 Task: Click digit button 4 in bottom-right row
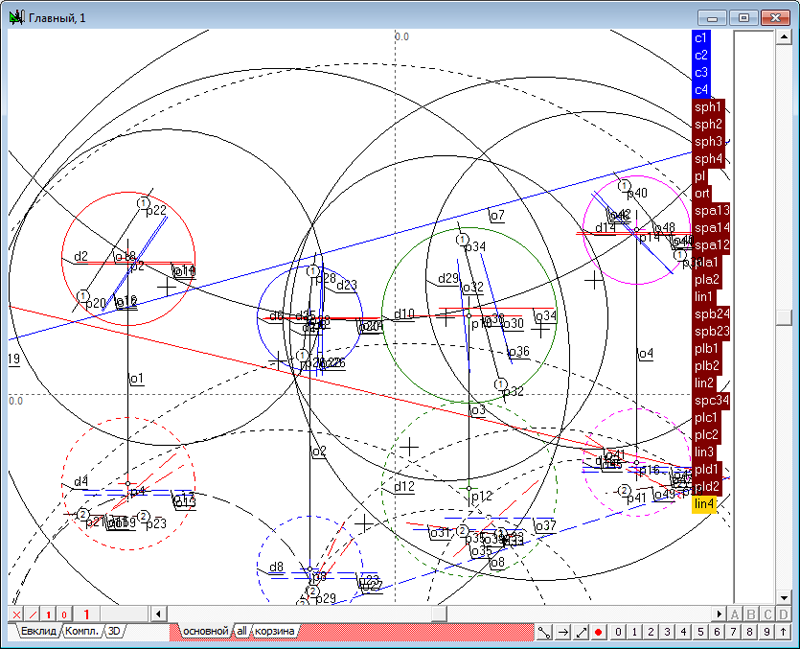[x=684, y=632]
